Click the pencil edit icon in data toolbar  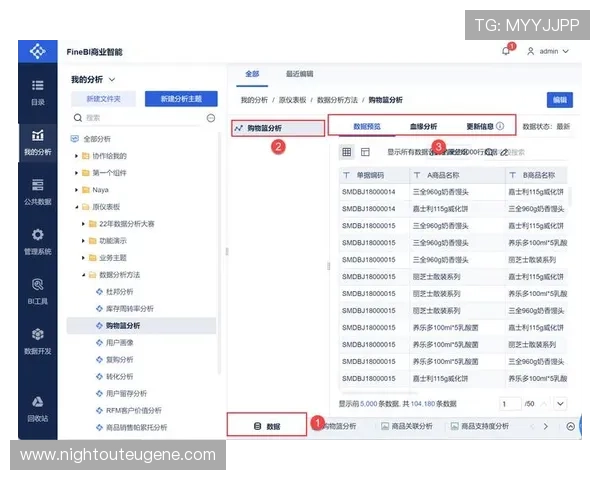tap(504, 152)
